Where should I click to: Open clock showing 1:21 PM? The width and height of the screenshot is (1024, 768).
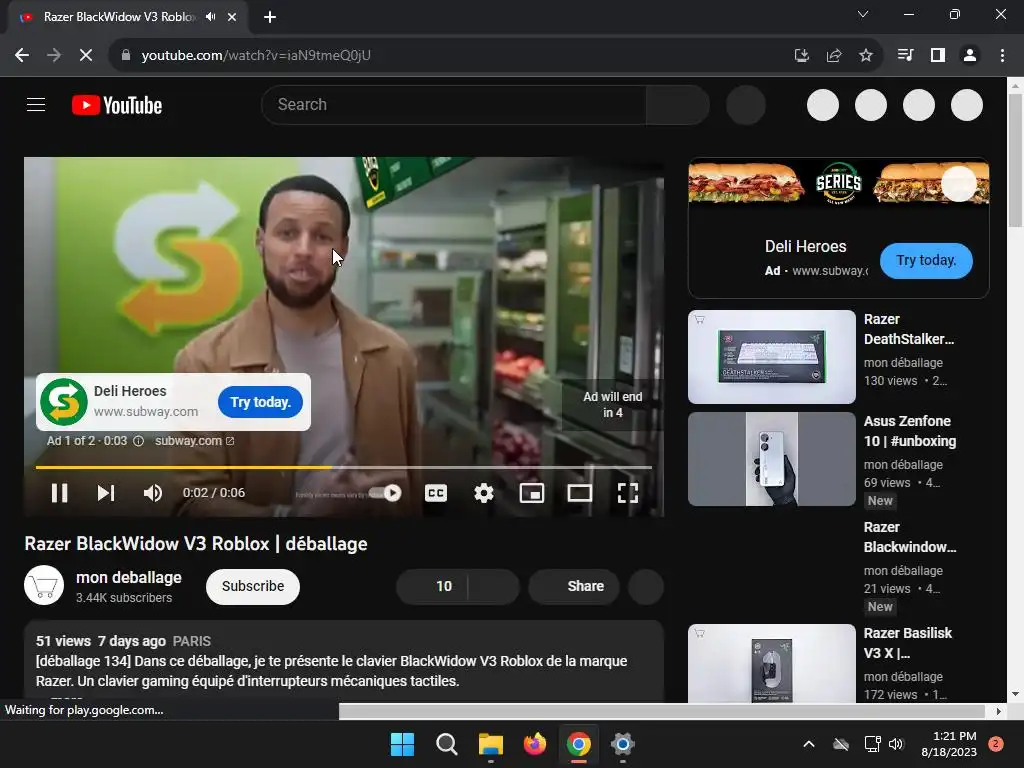pos(949,744)
